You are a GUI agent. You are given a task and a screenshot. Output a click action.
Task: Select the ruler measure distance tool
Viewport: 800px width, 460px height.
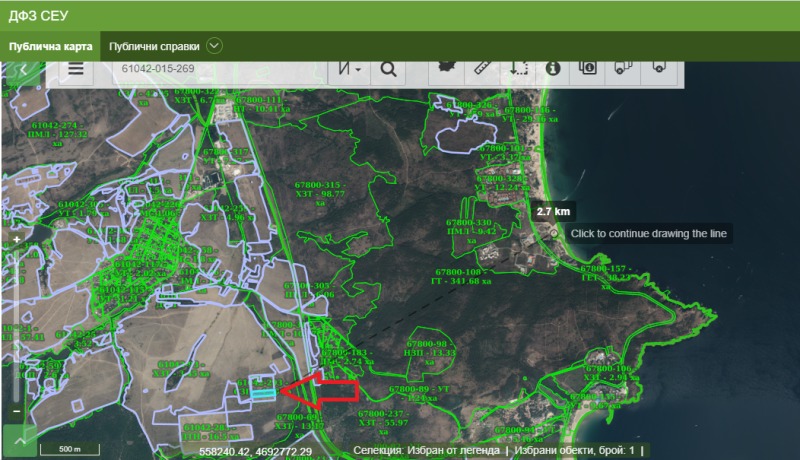point(485,68)
